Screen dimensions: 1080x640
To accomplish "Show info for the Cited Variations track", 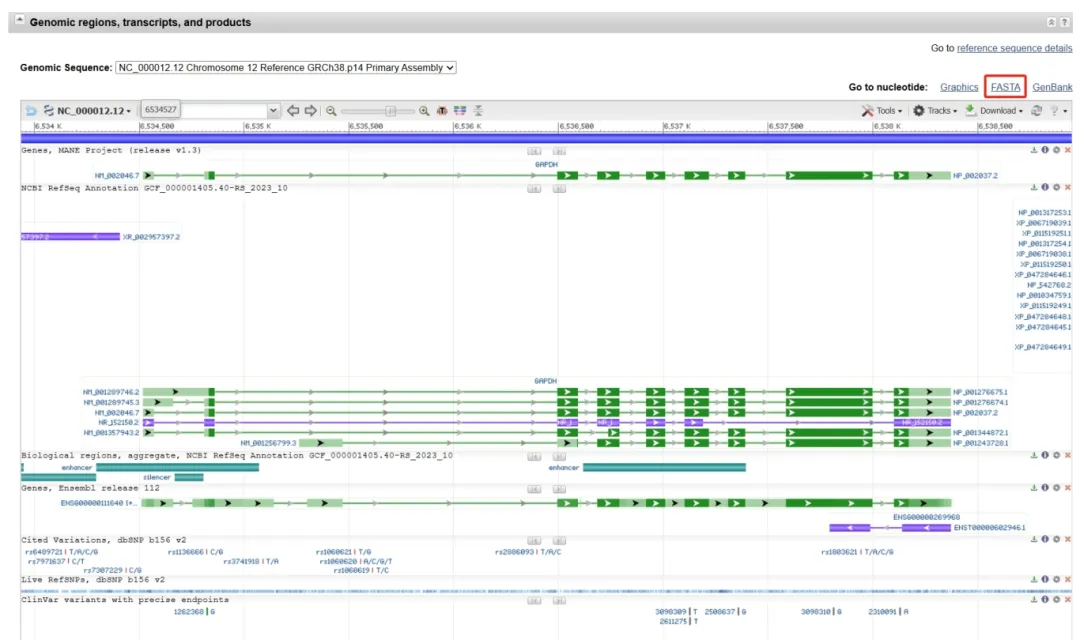I will coord(1045,539).
